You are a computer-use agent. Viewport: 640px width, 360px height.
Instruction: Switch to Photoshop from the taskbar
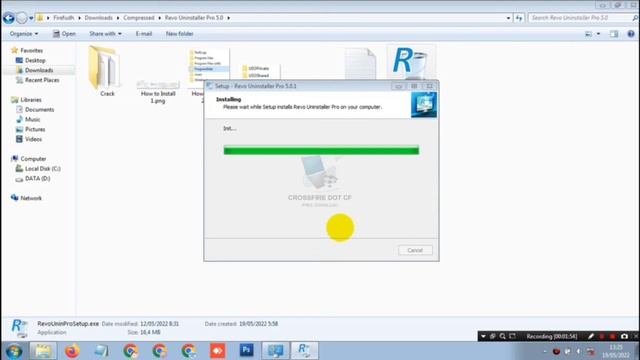247,350
